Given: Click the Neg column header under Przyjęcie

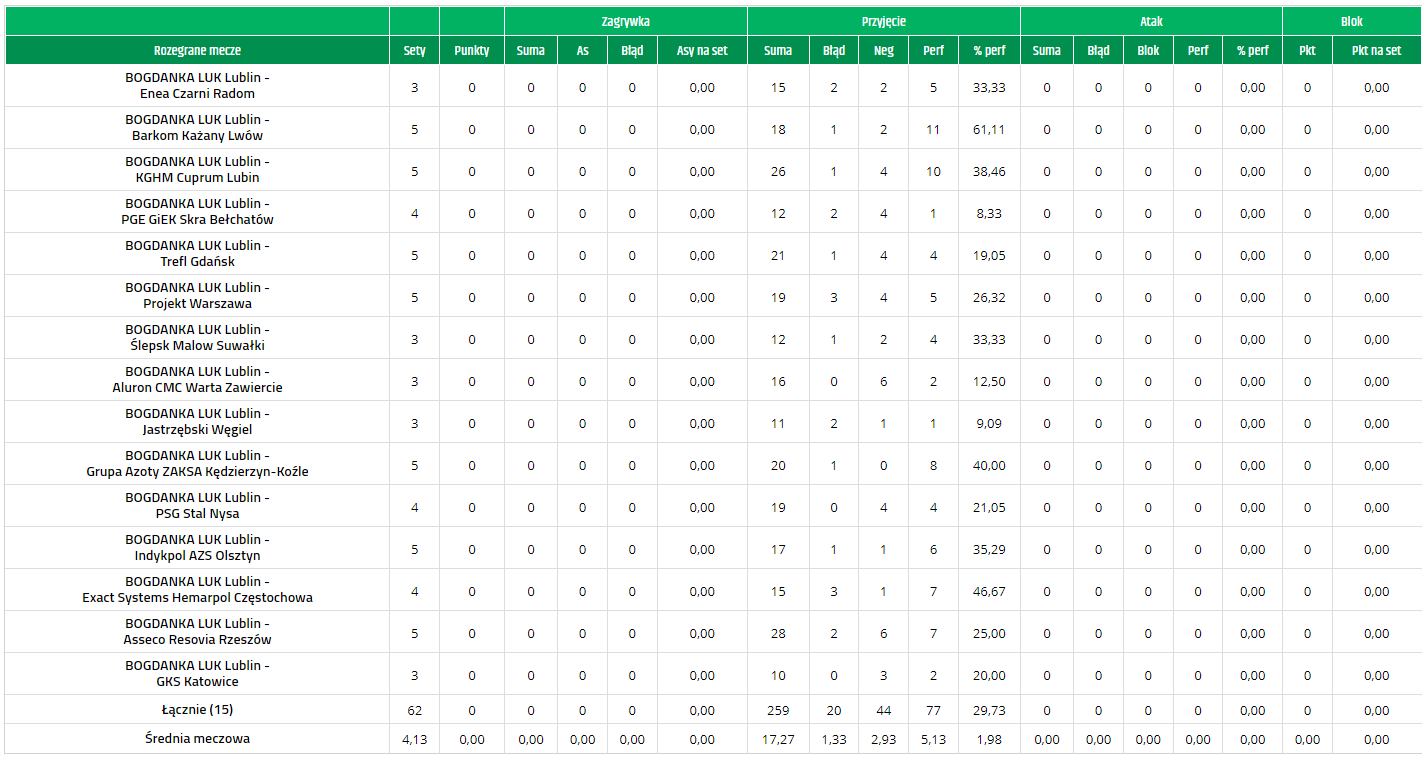Looking at the screenshot, I should click(x=883, y=50).
